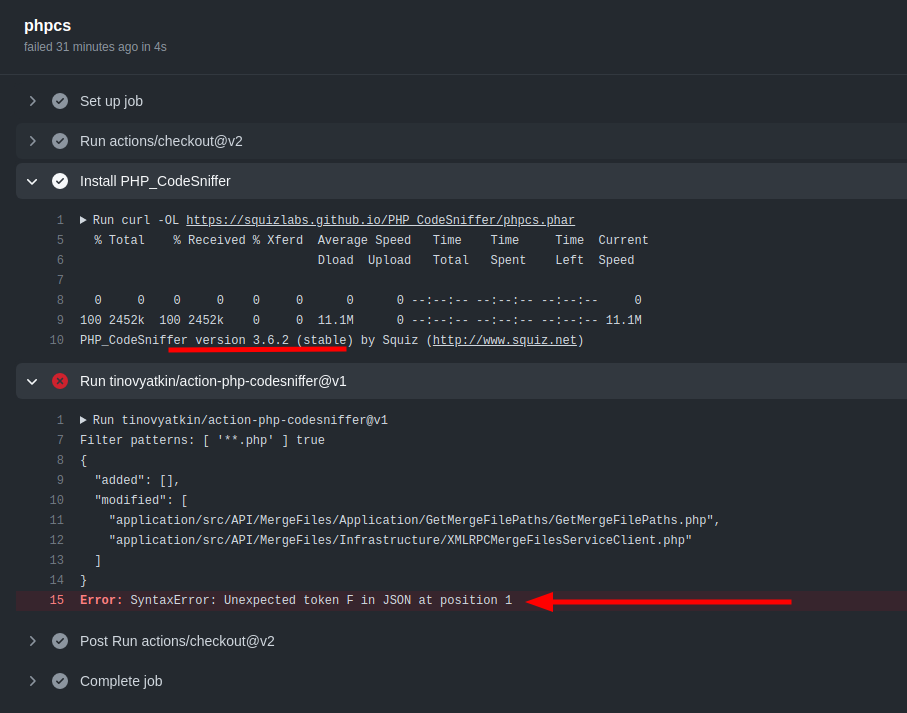Viewport: 907px width, 713px height.
Task: Expand the Set up job step
Action: (32, 101)
